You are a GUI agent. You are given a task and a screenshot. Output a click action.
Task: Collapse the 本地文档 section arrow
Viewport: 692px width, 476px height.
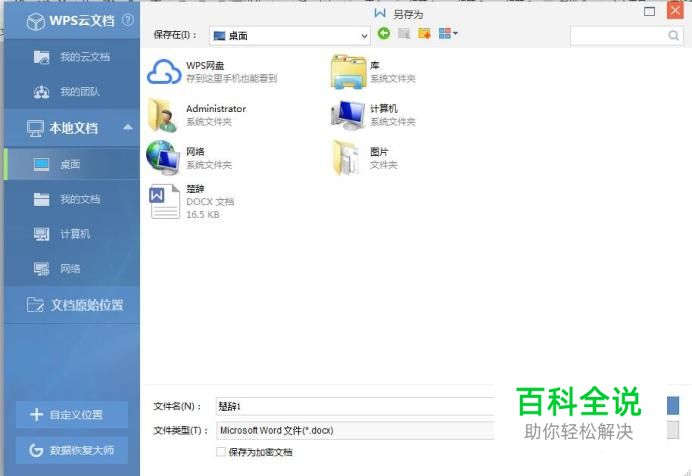(x=128, y=127)
